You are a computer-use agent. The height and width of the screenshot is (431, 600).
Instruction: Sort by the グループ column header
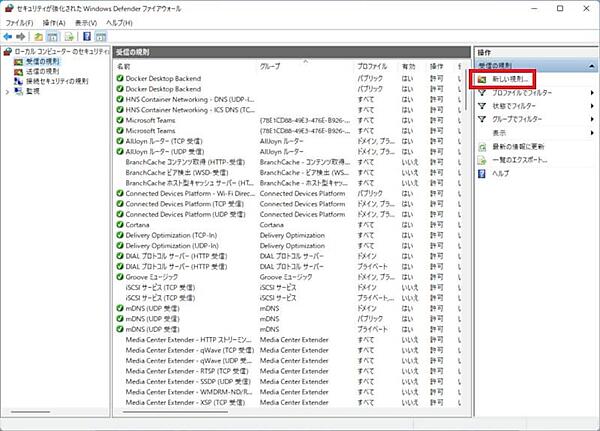(270, 66)
